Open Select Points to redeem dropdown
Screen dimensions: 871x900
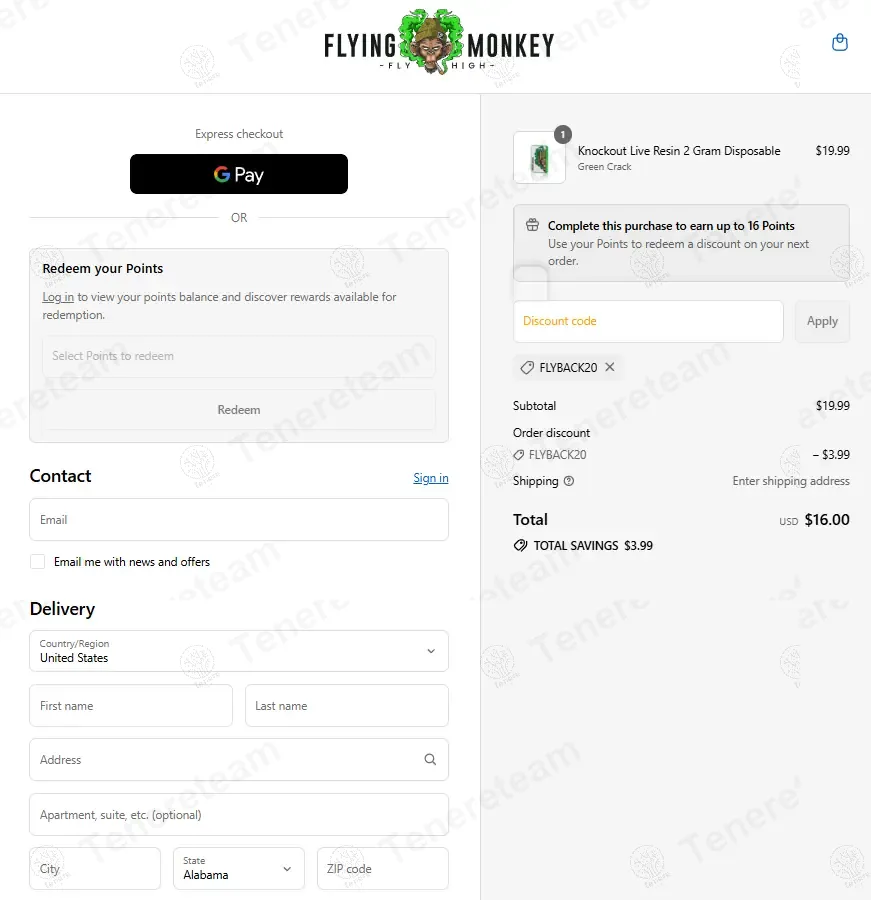click(239, 356)
